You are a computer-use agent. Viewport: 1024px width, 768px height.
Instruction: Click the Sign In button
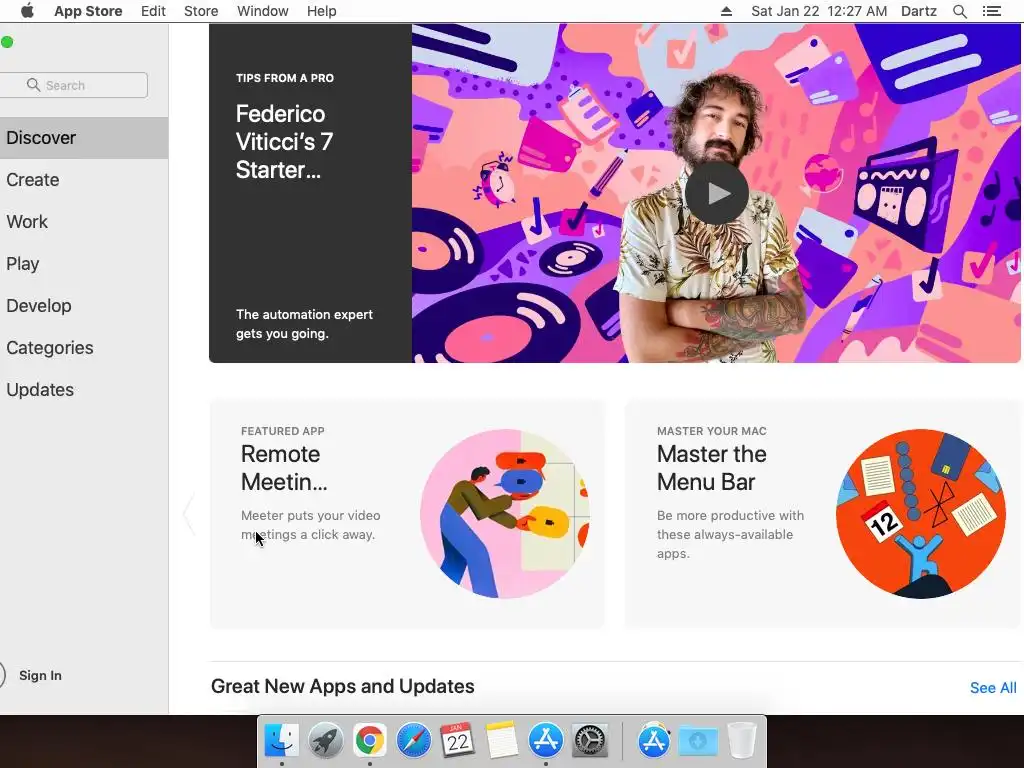coord(40,675)
